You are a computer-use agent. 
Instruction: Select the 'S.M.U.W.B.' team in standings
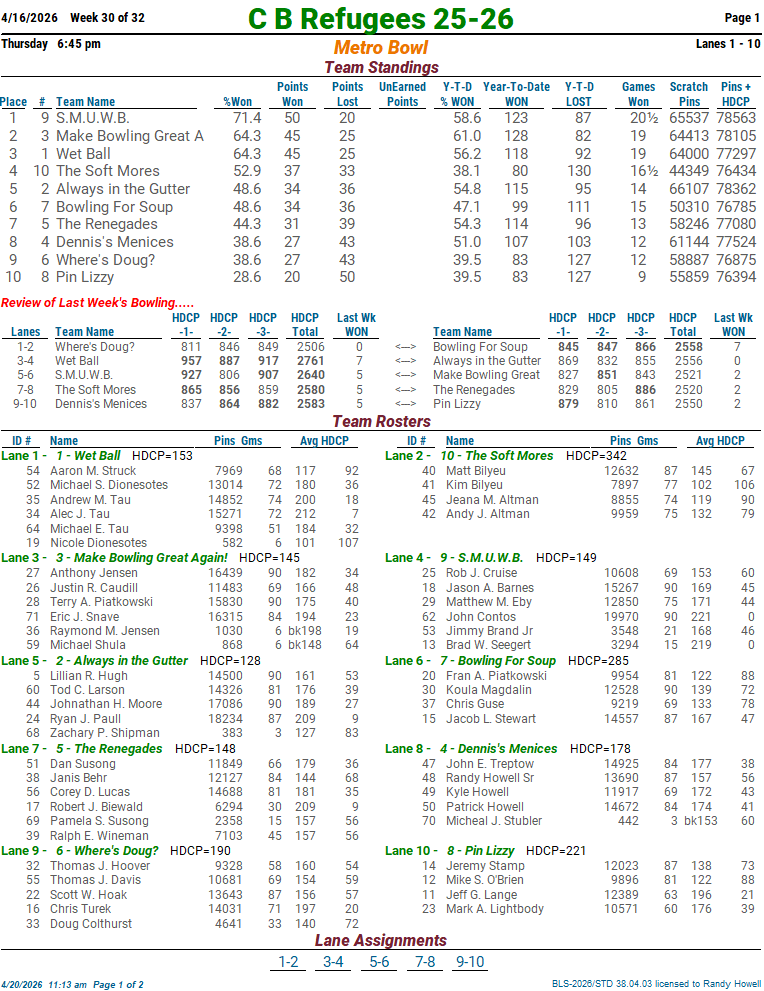(x=93, y=118)
